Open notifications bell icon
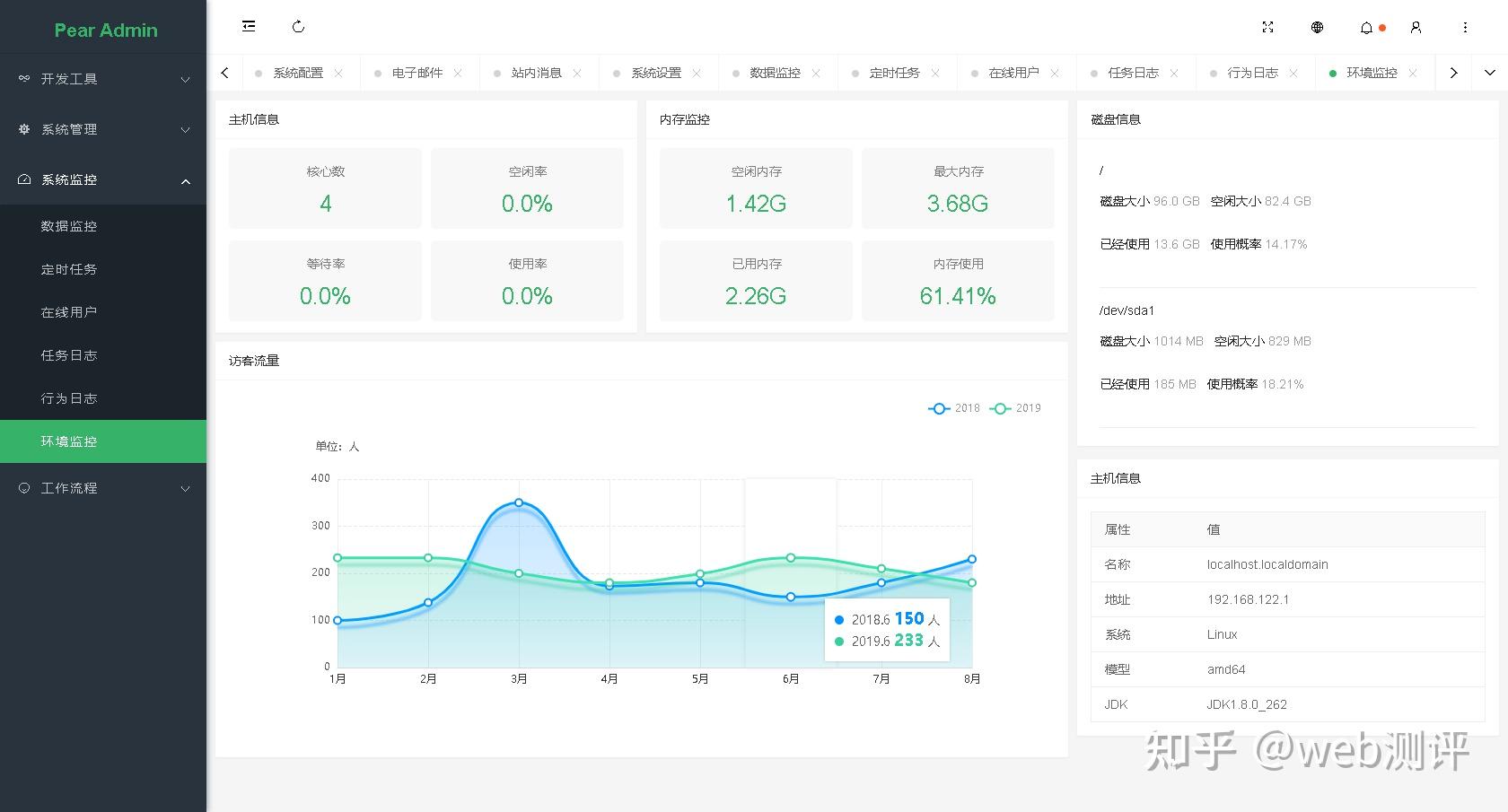The image size is (1508, 812). pyautogui.click(x=1366, y=28)
